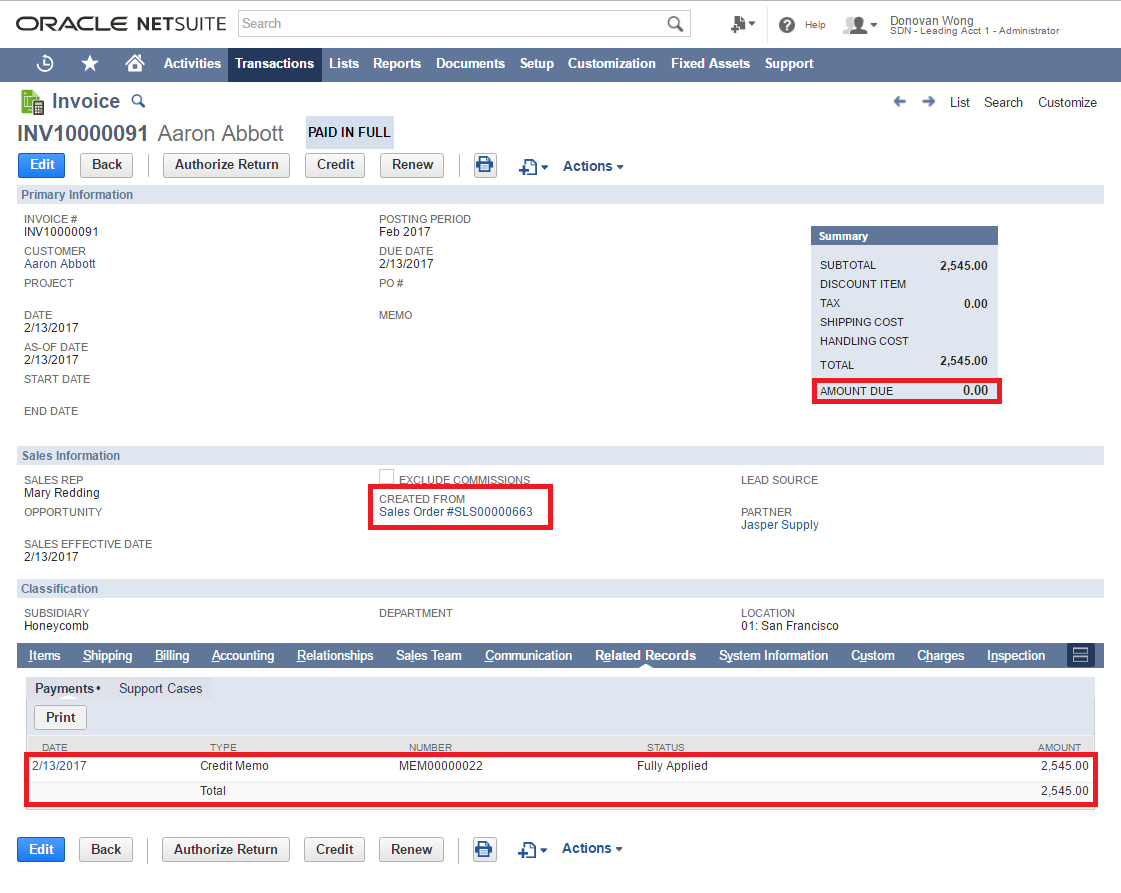Open the 2/13/2017 payment date link
The image size is (1121, 893).
59,766
